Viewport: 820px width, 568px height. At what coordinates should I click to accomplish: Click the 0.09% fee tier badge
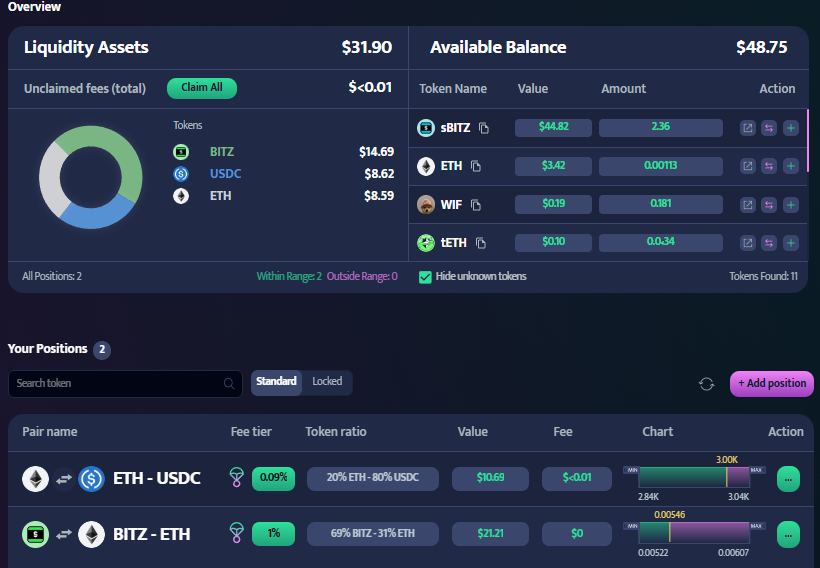274,479
